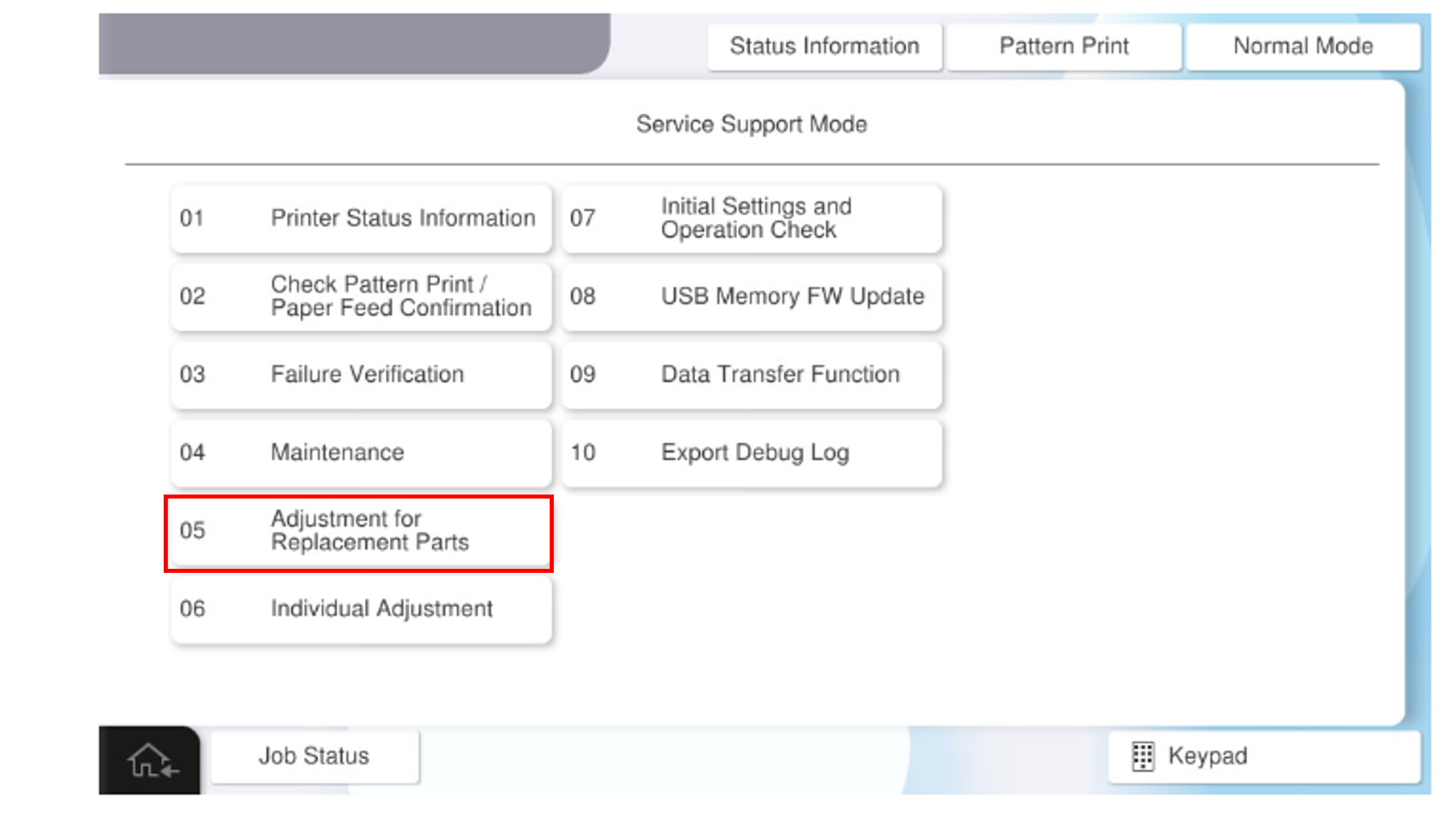Click the Keypad button label

click(1207, 757)
